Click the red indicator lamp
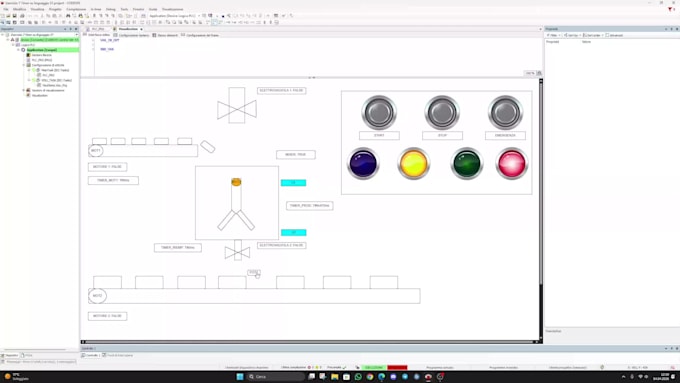 (512, 164)
